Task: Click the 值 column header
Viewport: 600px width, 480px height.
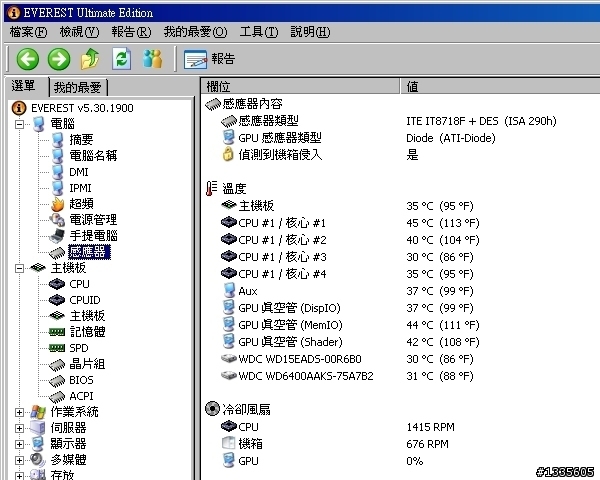Action: pos(501,87)
